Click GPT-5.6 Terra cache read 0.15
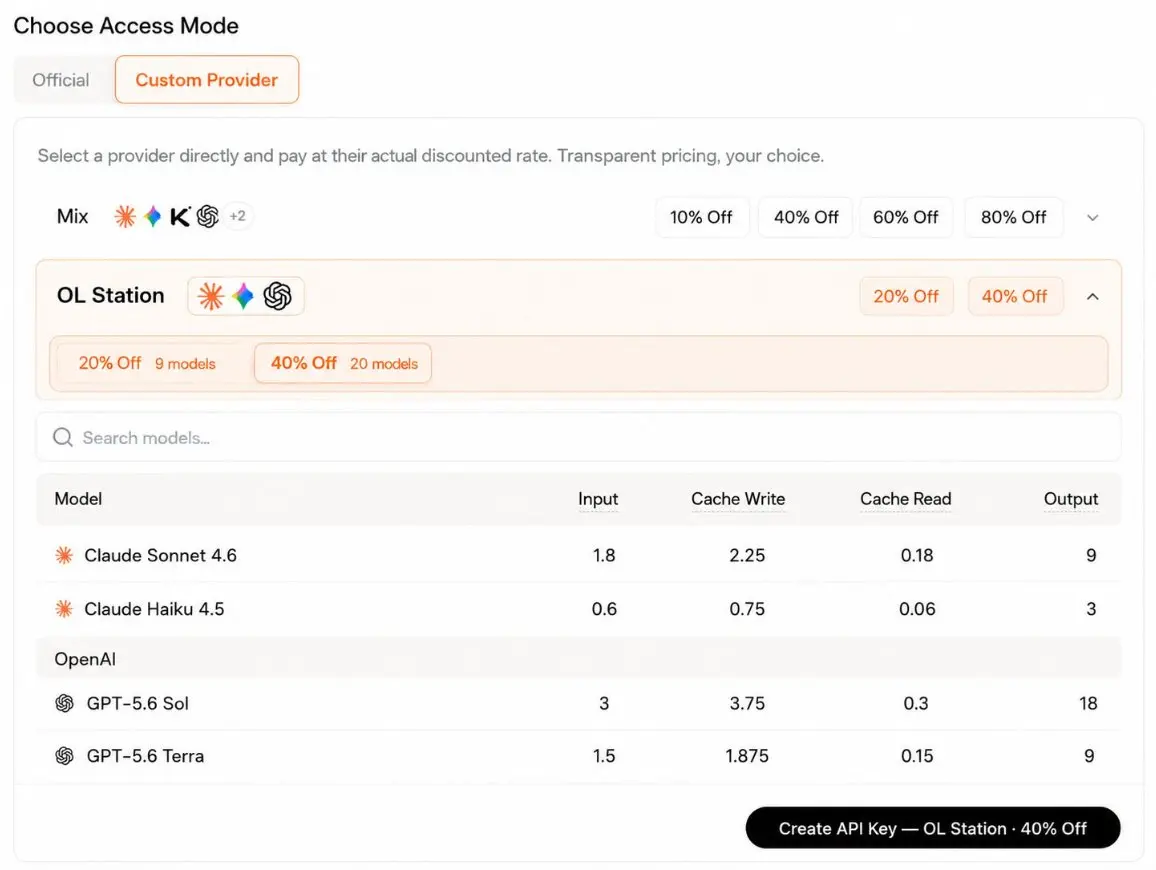1156x870 pixels. [916, 756]
